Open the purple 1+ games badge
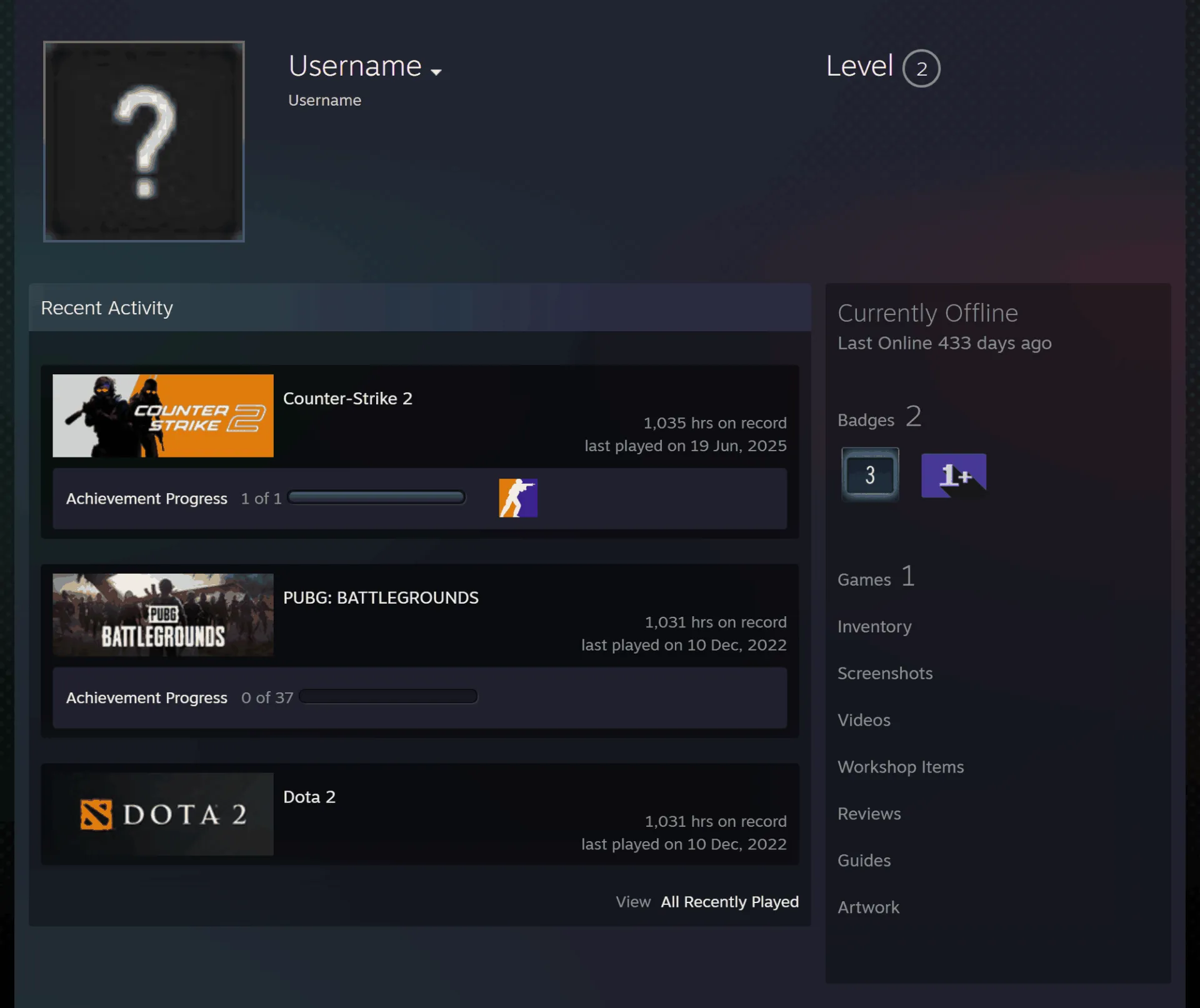 click(954, 476)
